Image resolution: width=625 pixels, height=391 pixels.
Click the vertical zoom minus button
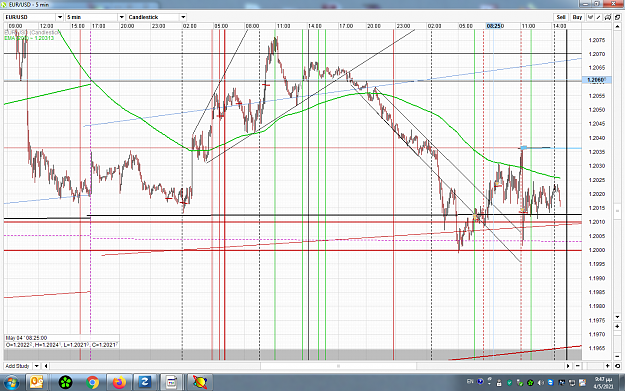click(x=617, y=356)
